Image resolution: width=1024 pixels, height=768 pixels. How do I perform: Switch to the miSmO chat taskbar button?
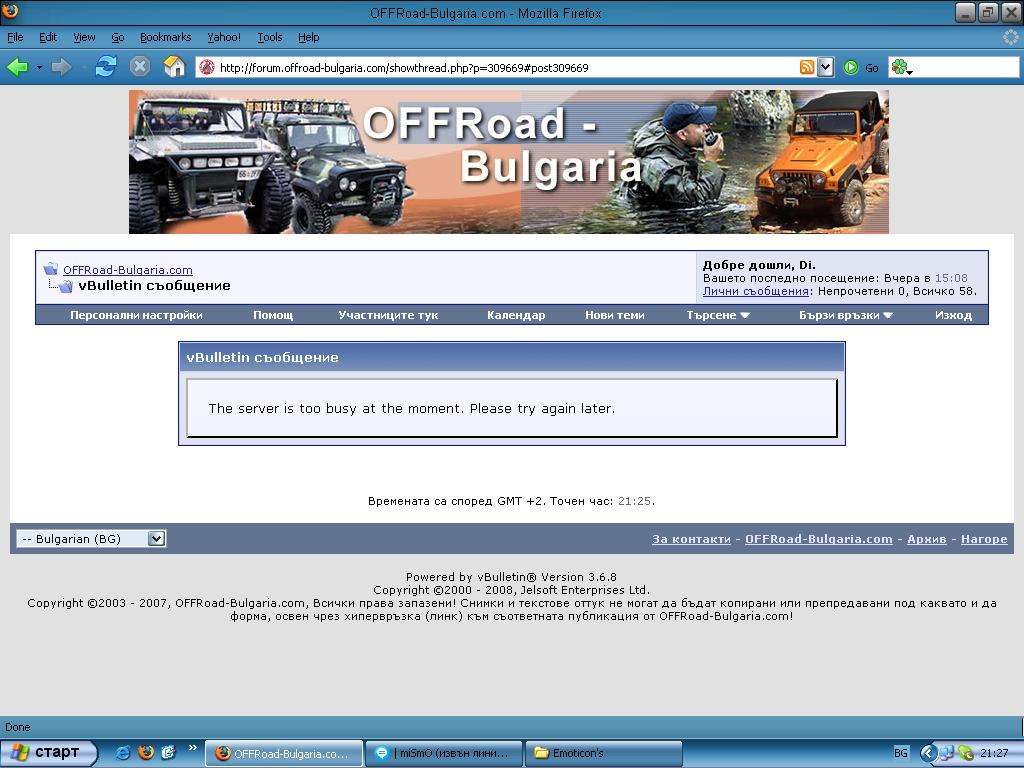tap(444, 754)
